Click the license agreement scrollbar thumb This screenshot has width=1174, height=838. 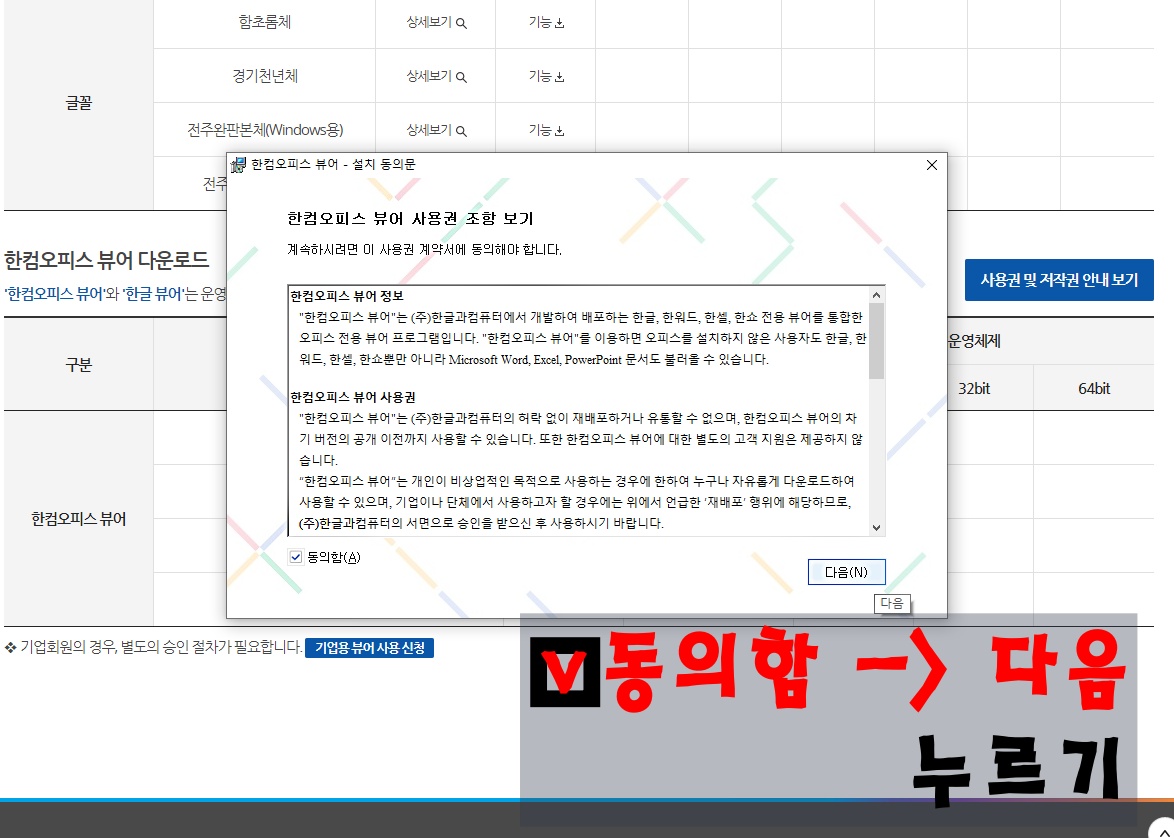coord(877,341)
